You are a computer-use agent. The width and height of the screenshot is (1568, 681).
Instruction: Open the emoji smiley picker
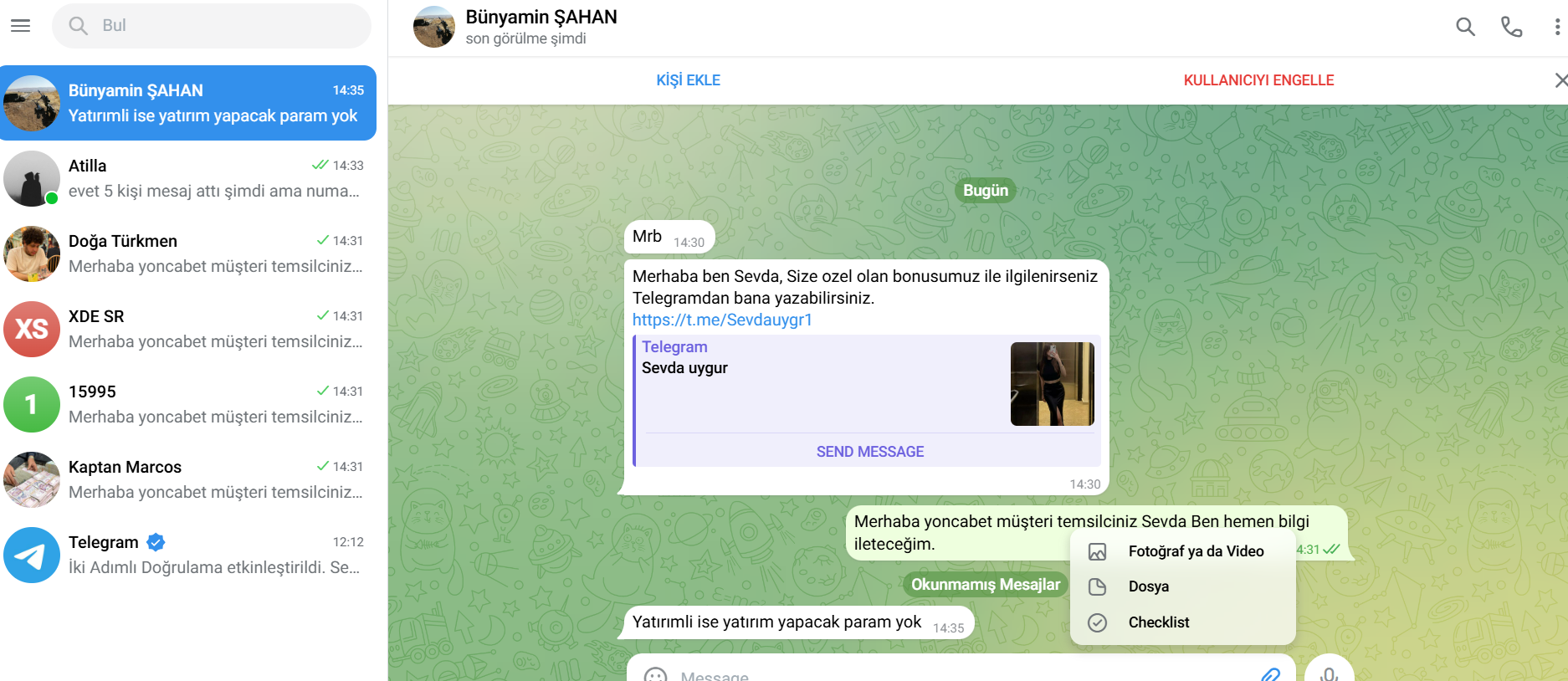click(x=655, y=674)
